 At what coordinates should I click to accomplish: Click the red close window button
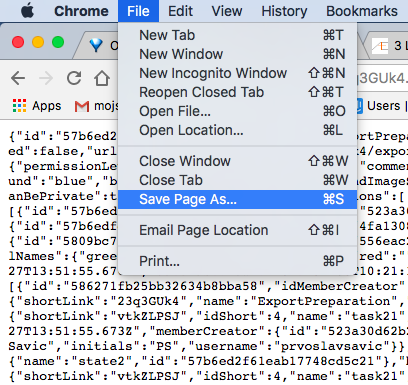point(18,42)
